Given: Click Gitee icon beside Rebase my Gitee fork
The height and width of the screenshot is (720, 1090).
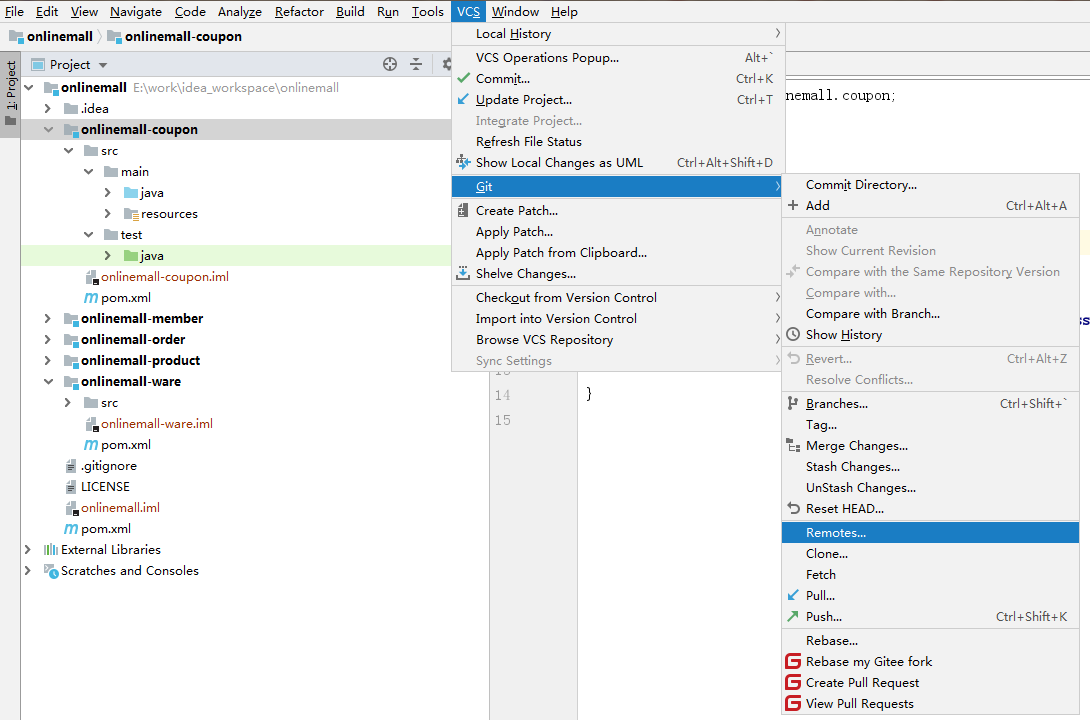Looking at the screenshot, I should click(793, 662).
